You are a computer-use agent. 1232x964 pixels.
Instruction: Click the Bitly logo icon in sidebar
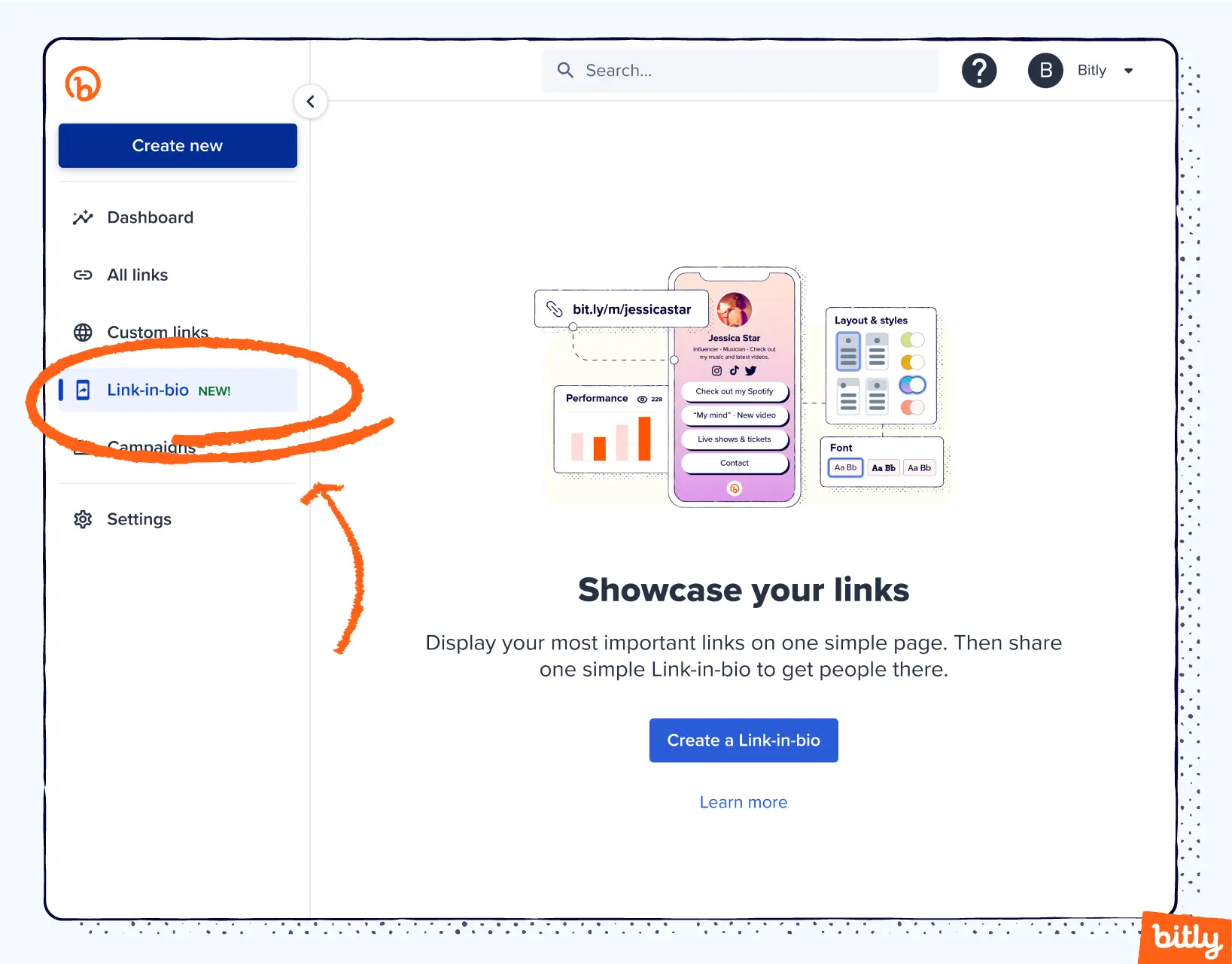83,84
